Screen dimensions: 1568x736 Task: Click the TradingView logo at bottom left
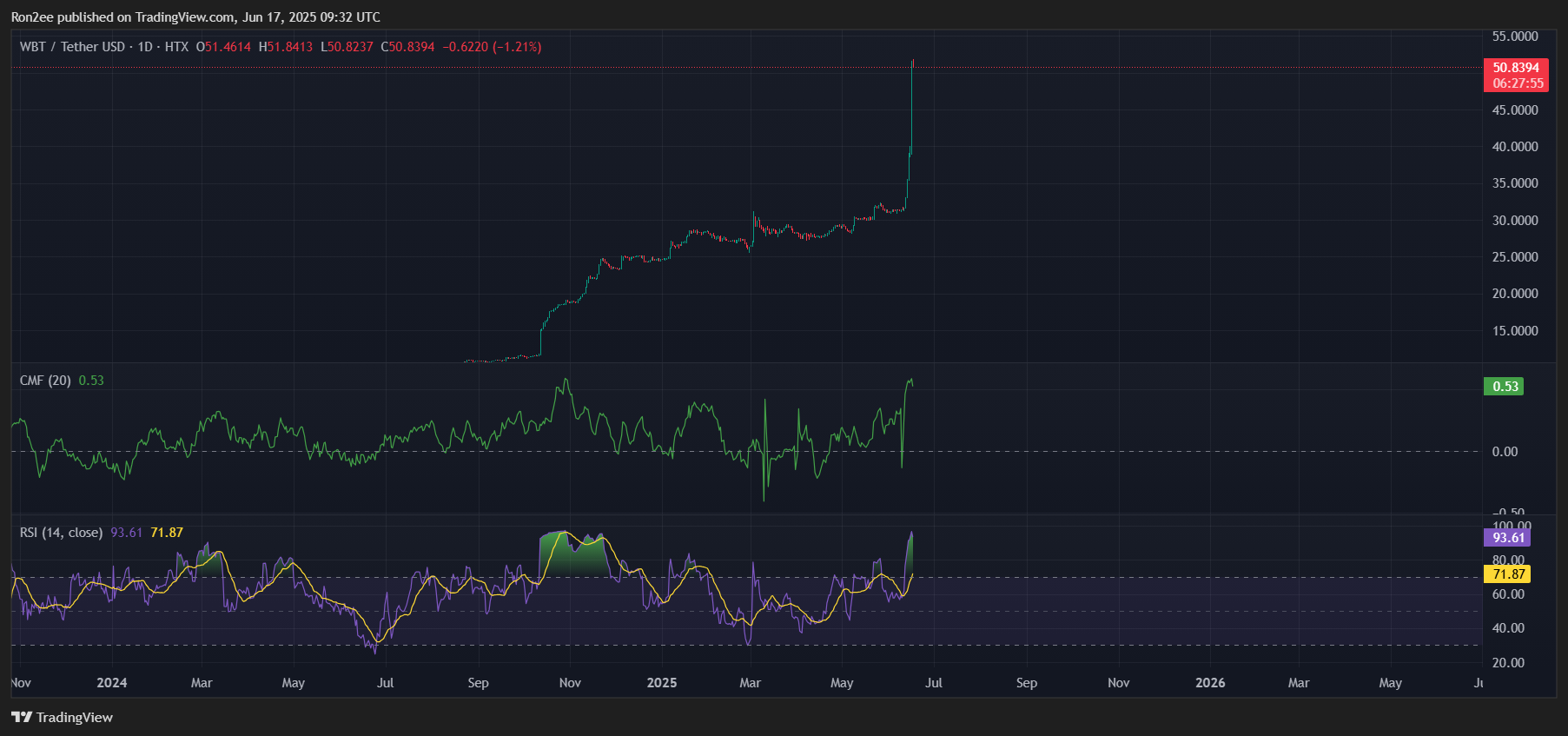click(62, 717)
